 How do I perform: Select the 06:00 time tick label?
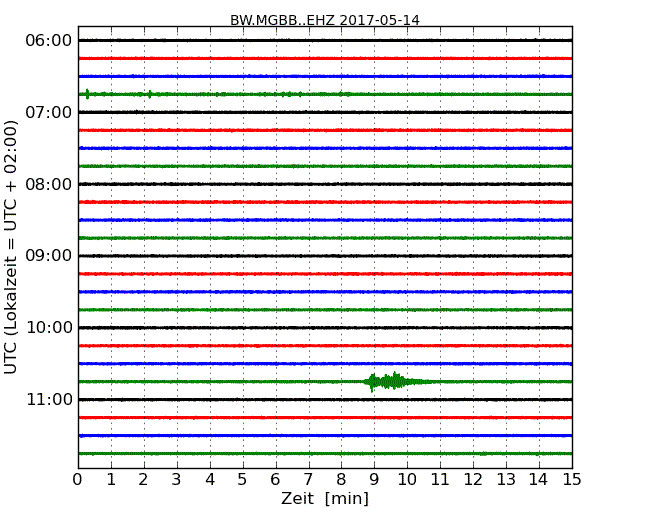pos(49,41)
